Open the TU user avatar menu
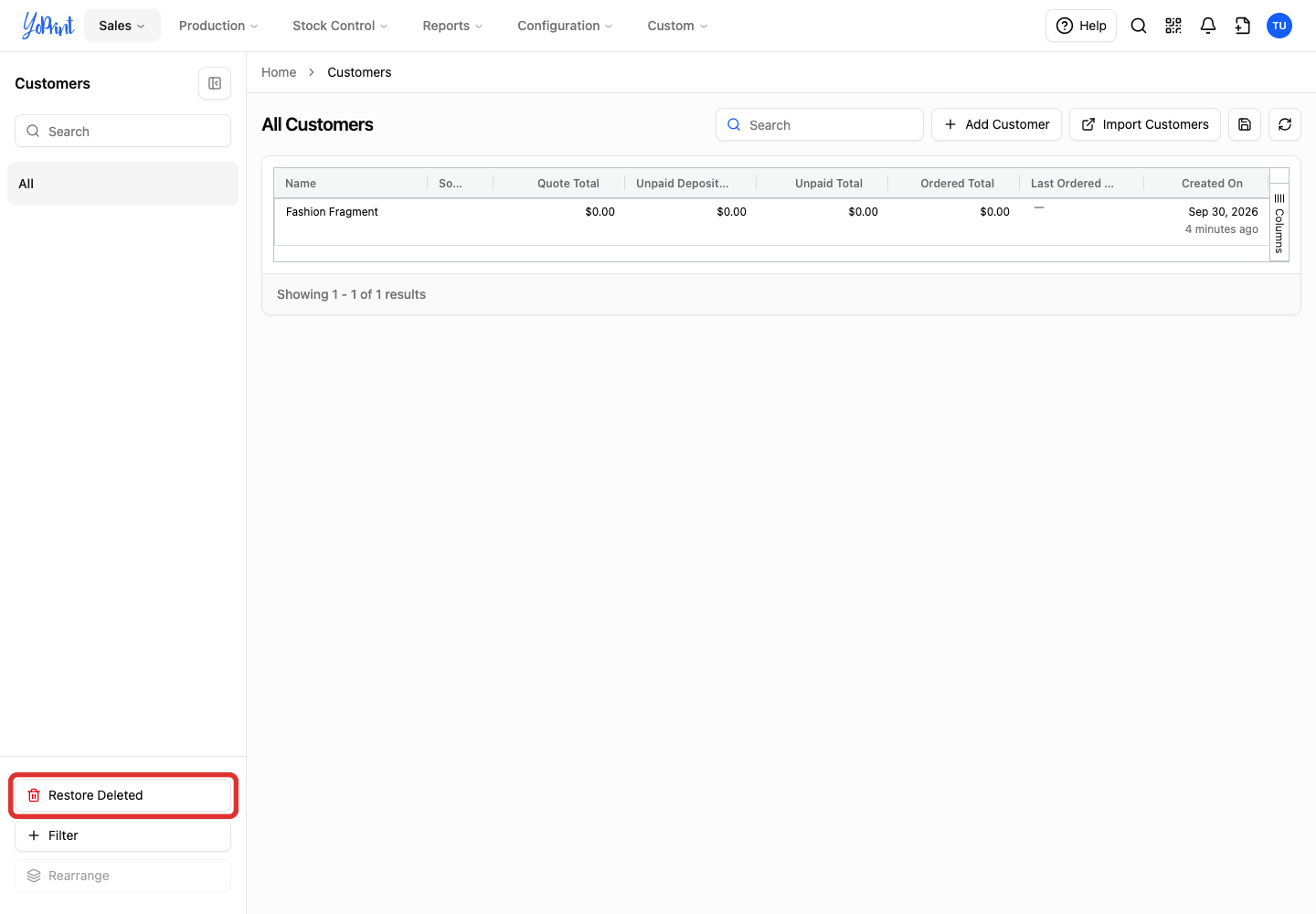Viewport: 1316px width, 914px height. point(1279,26)
